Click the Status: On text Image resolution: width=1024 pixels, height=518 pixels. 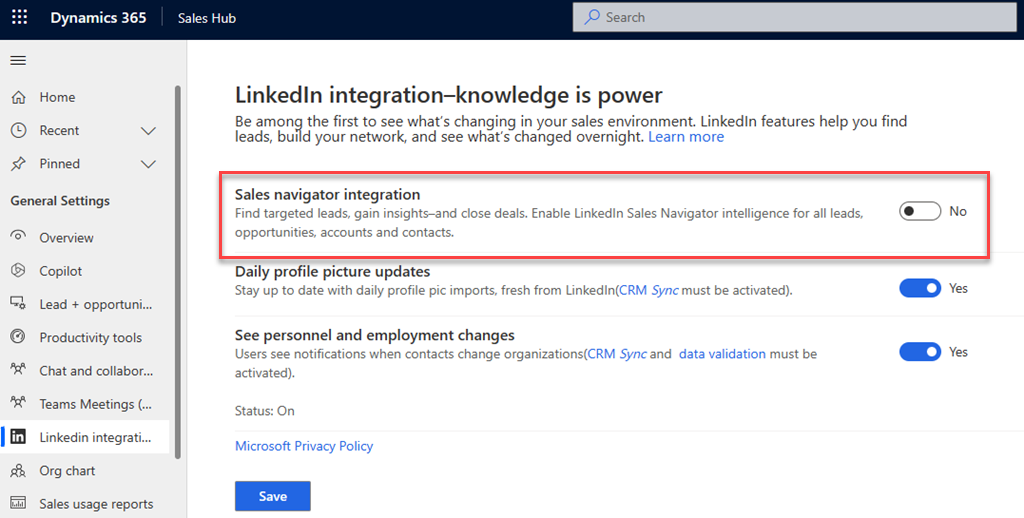[x=264, y=411]
